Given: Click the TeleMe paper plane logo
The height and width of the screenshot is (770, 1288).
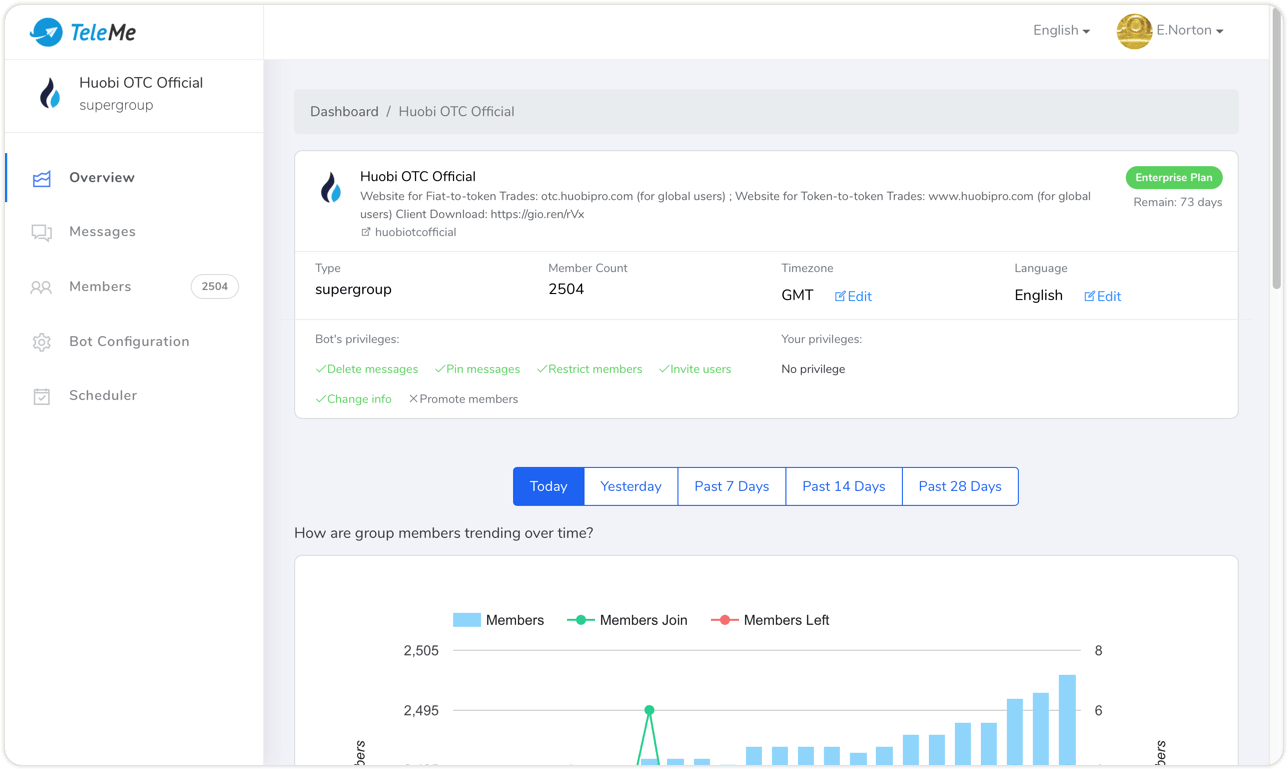Looking at the screenshot, I should (x=46, y=32).
